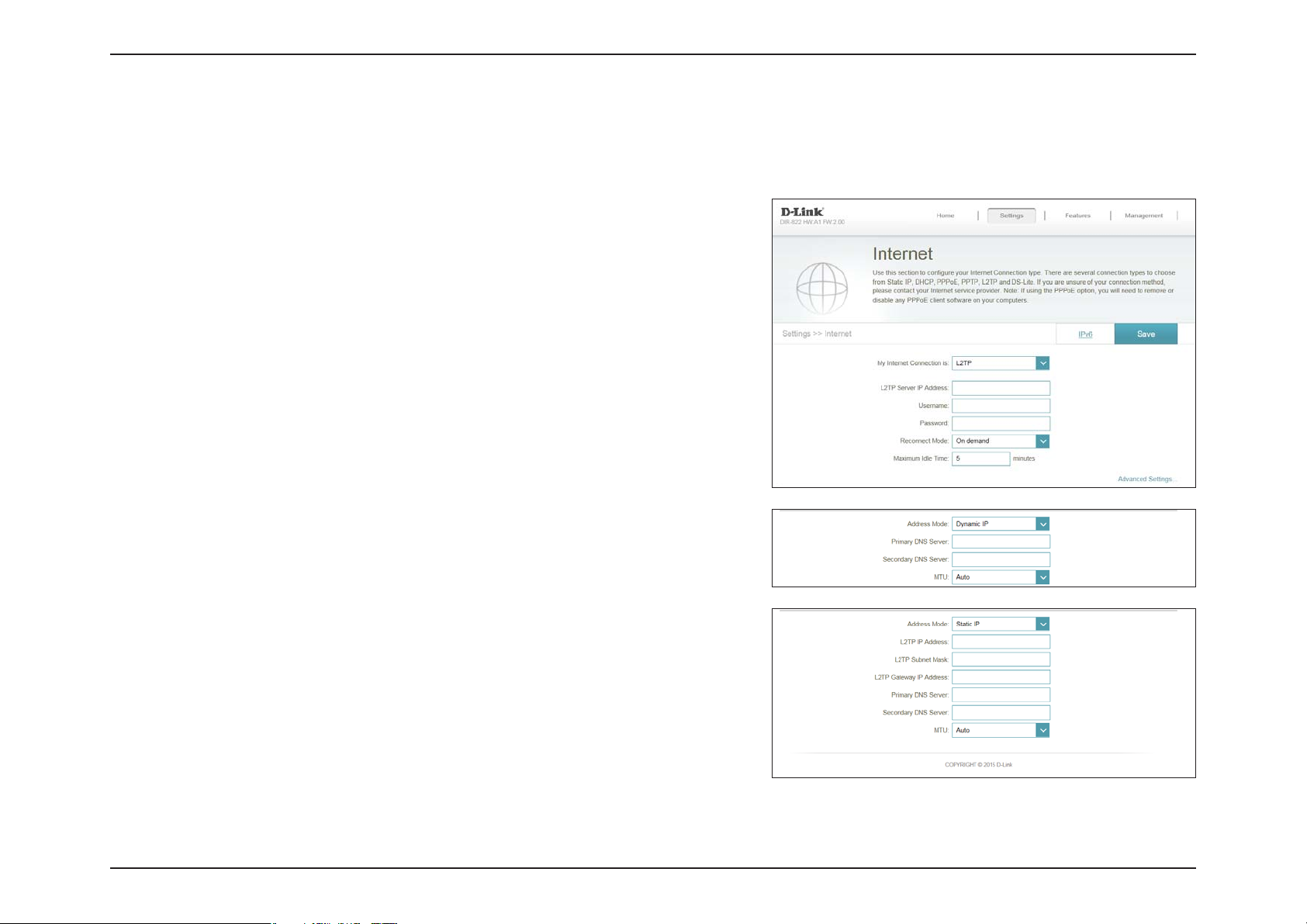Click the Username input field

tap(1001, 406)
